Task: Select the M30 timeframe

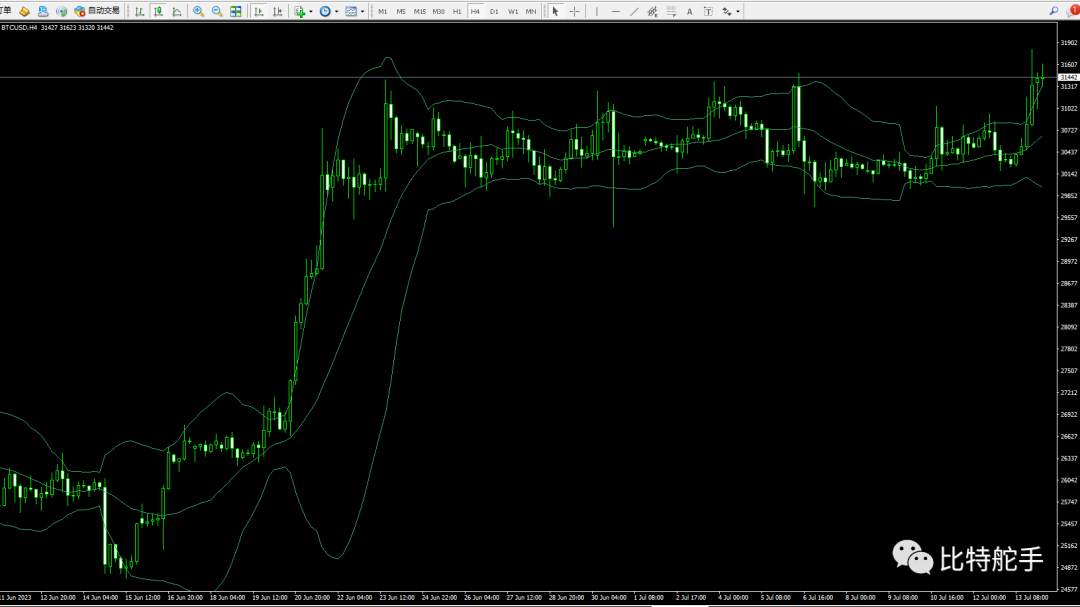Action: pos(438,12)
